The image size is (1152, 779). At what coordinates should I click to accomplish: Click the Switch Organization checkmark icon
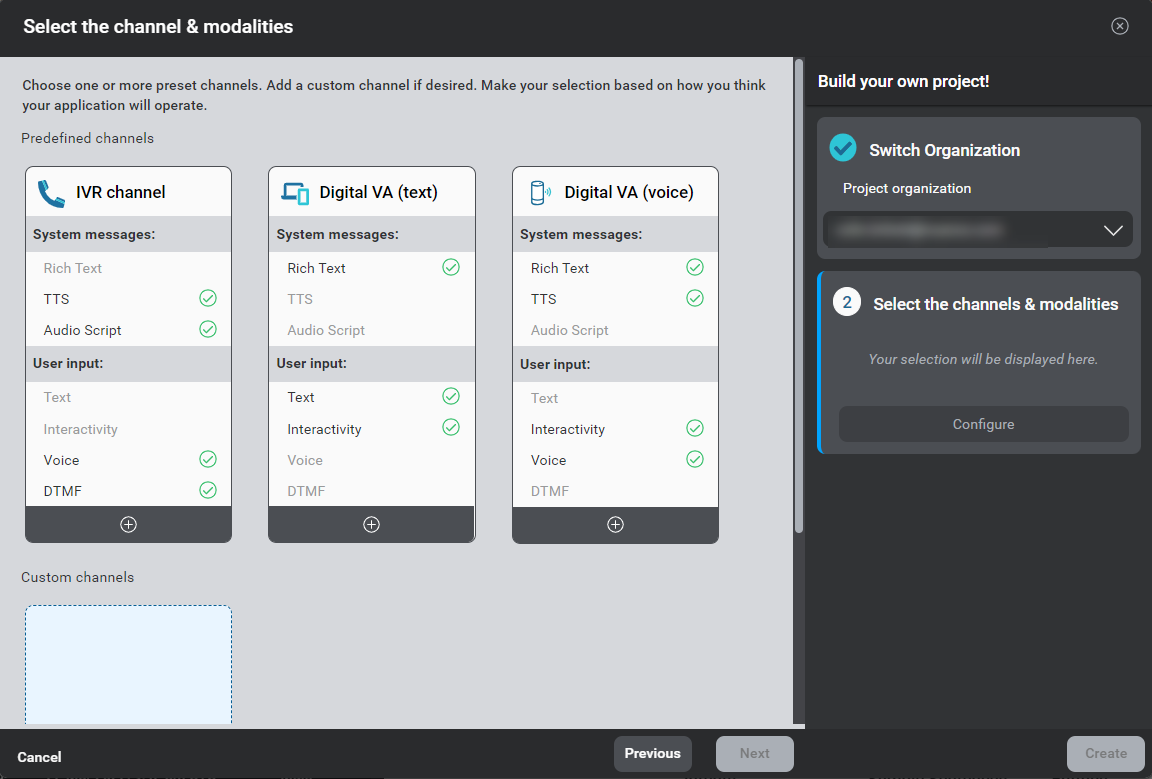click(x=843, y=149)
